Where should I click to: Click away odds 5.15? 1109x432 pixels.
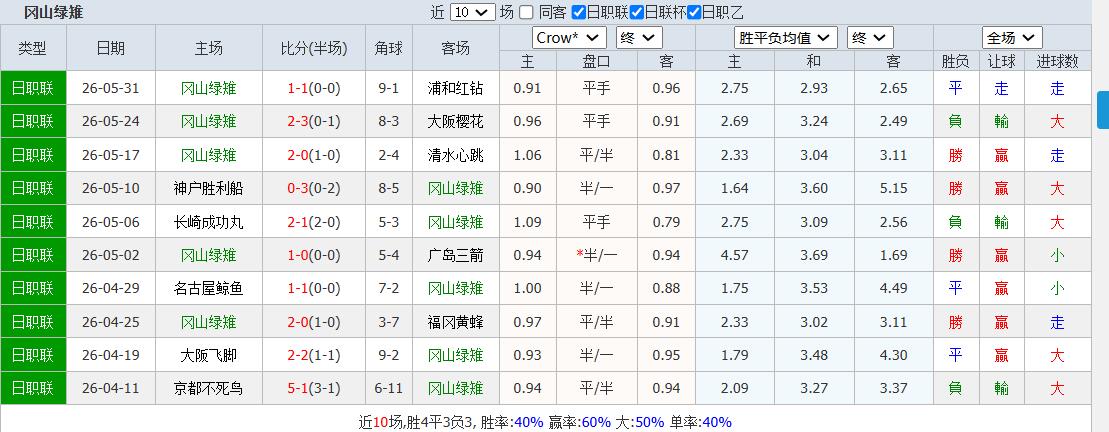pyautogui.click(x=894, y=188)
